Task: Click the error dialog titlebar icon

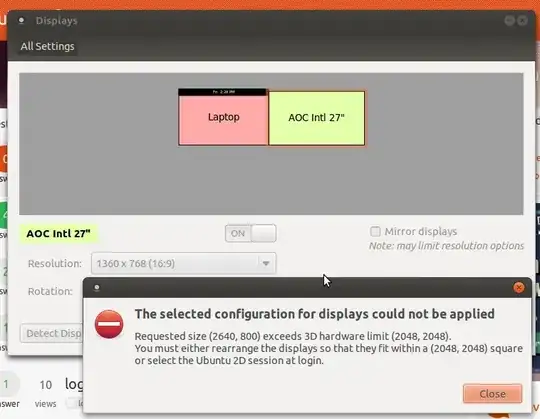Action: tap(97, 287)
